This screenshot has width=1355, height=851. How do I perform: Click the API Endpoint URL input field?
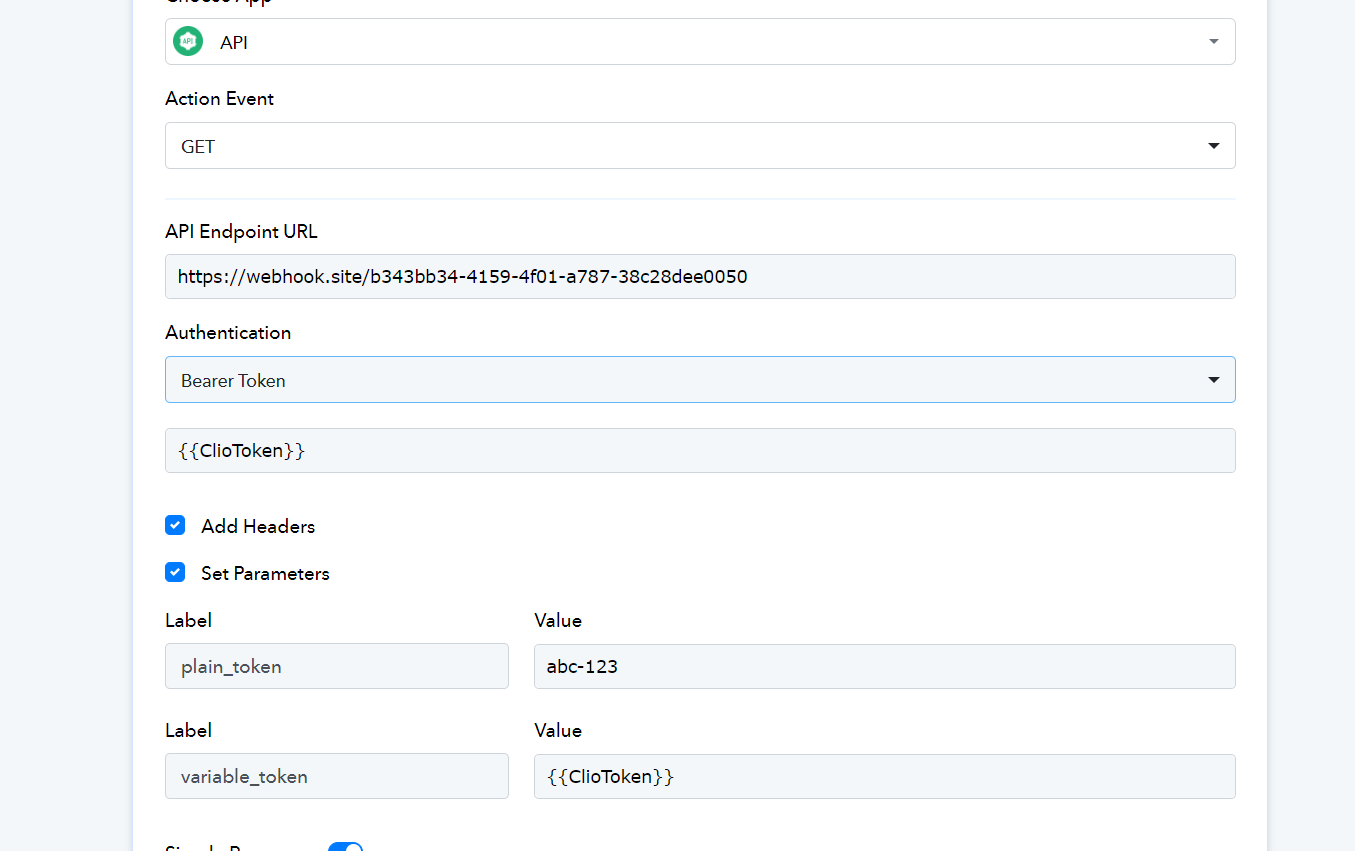[700, 277]
